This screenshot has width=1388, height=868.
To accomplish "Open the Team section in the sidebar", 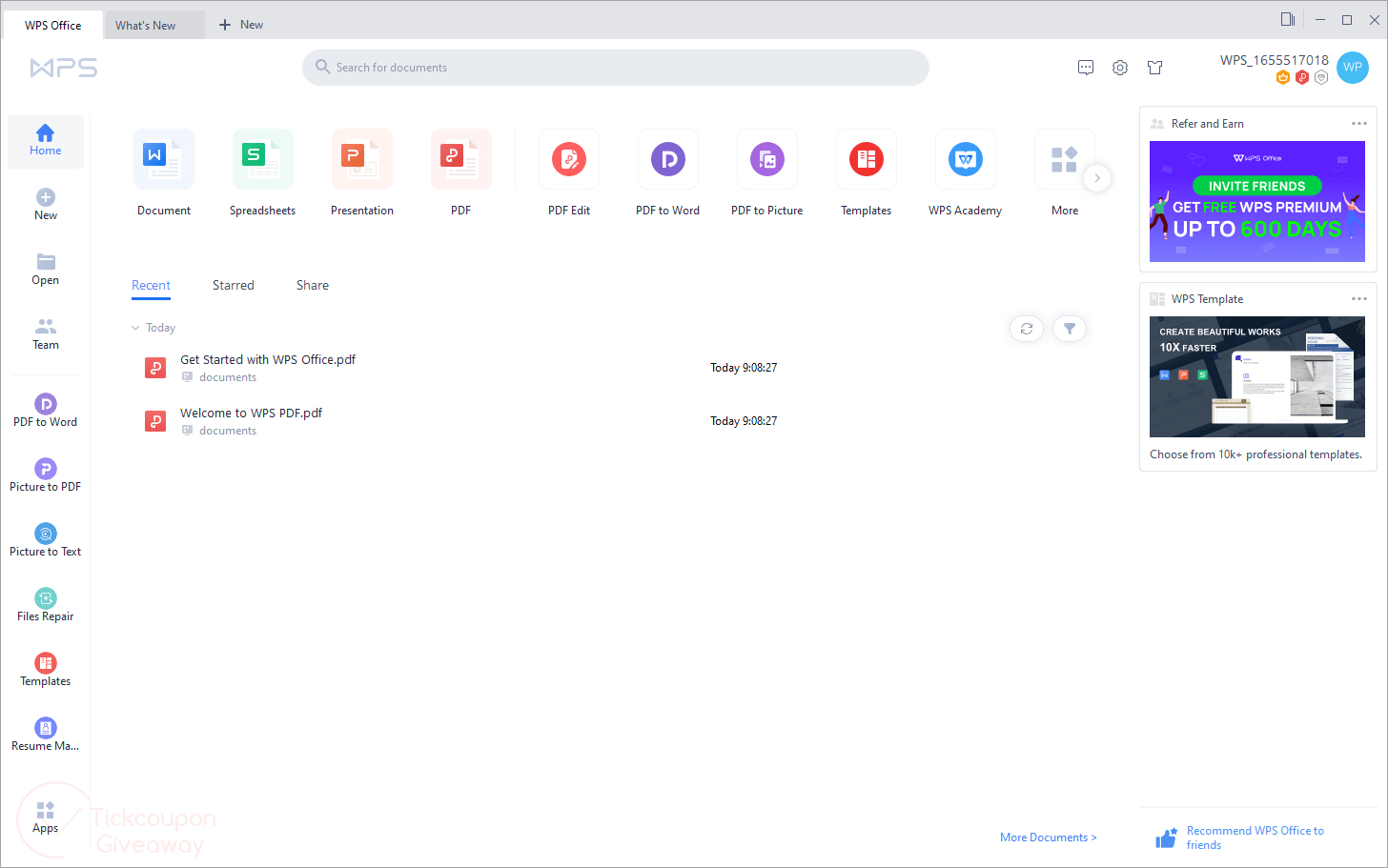I will coord(46,334).
